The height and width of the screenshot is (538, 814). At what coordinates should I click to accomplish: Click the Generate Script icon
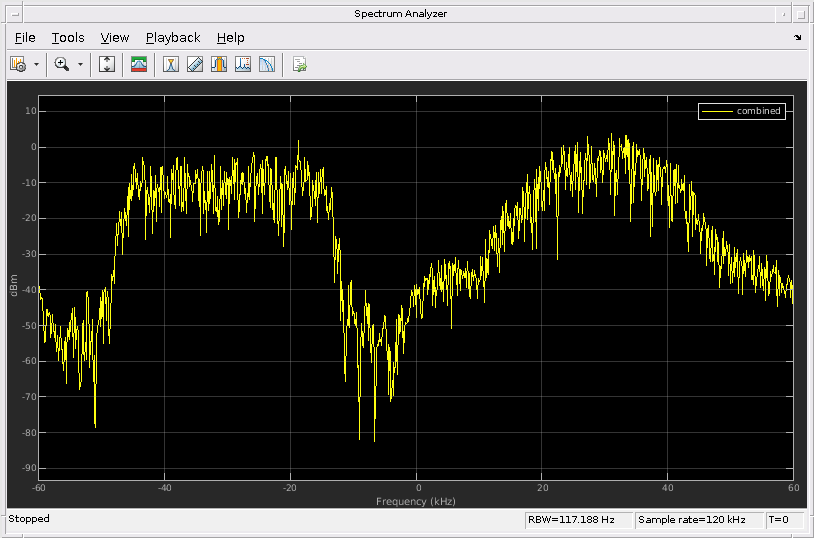pyautogui.click(x=299, y=64)
